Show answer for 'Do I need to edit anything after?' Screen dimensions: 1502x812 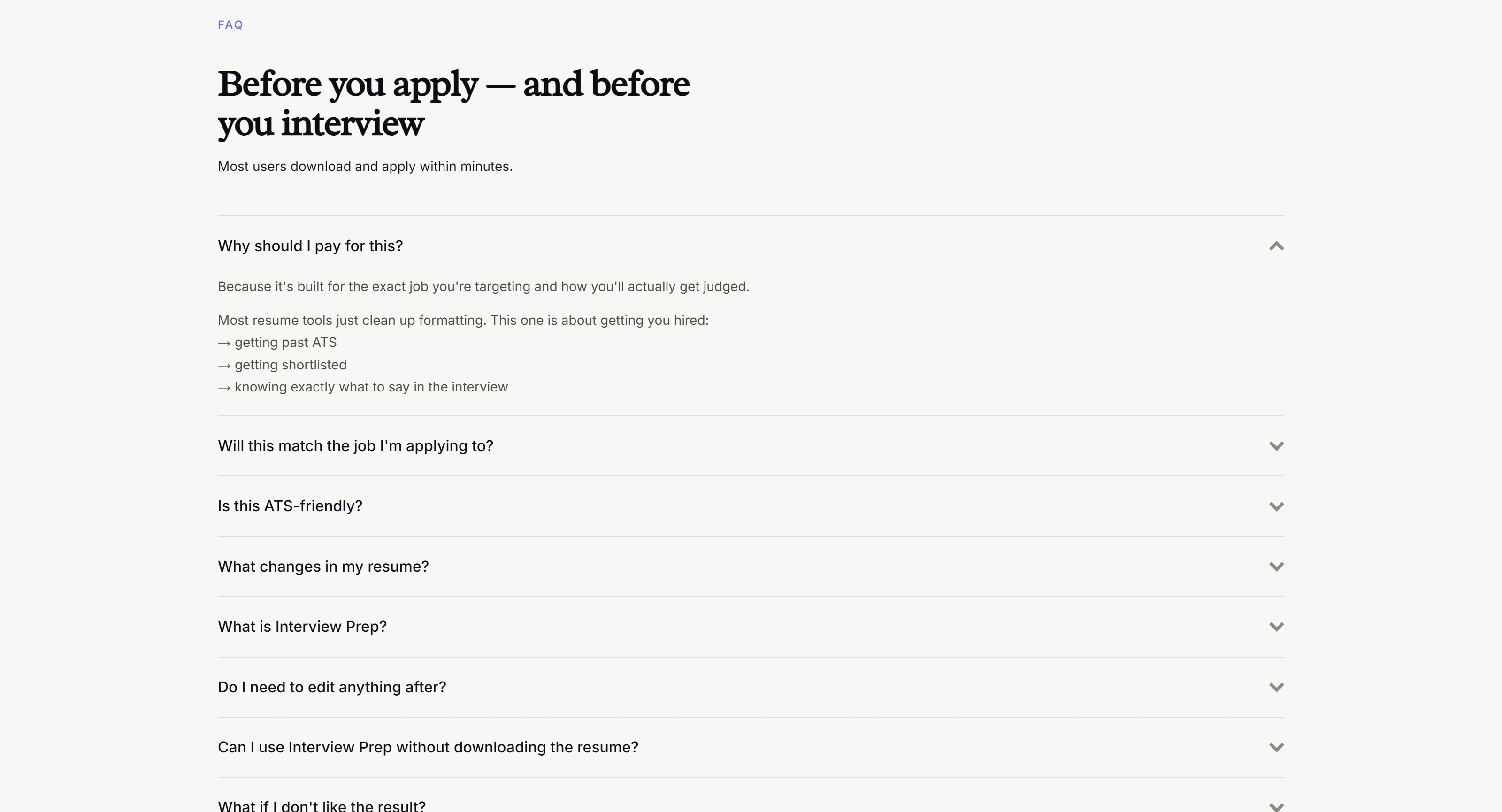pos(751,687)
